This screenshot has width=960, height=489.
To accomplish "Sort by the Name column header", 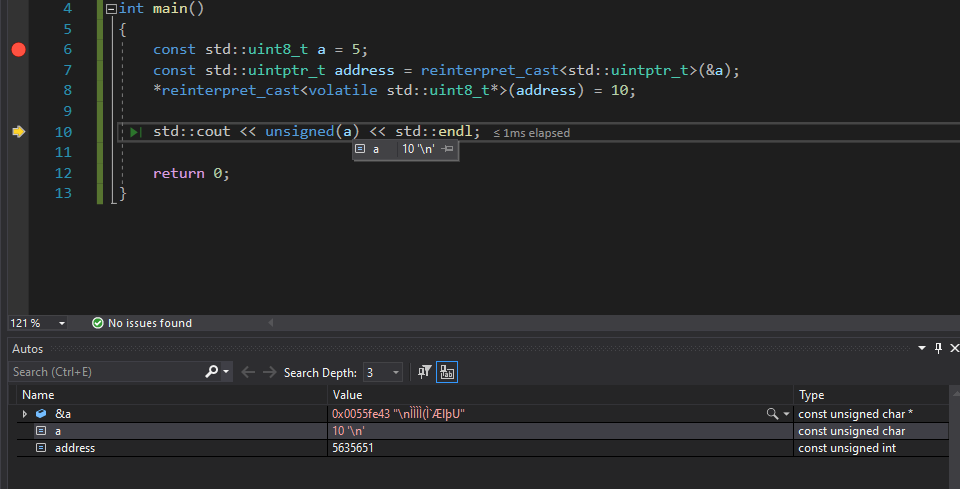I will pyautogui.click(x=172, y=395).
